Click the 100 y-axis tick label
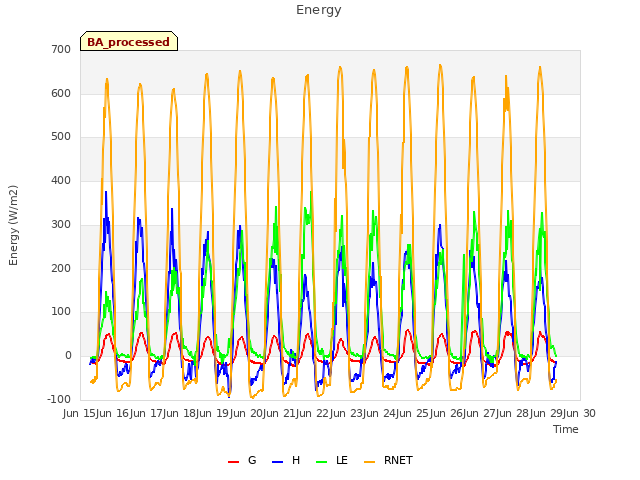Screen dimensions: 640x480 tap(61, 312)
